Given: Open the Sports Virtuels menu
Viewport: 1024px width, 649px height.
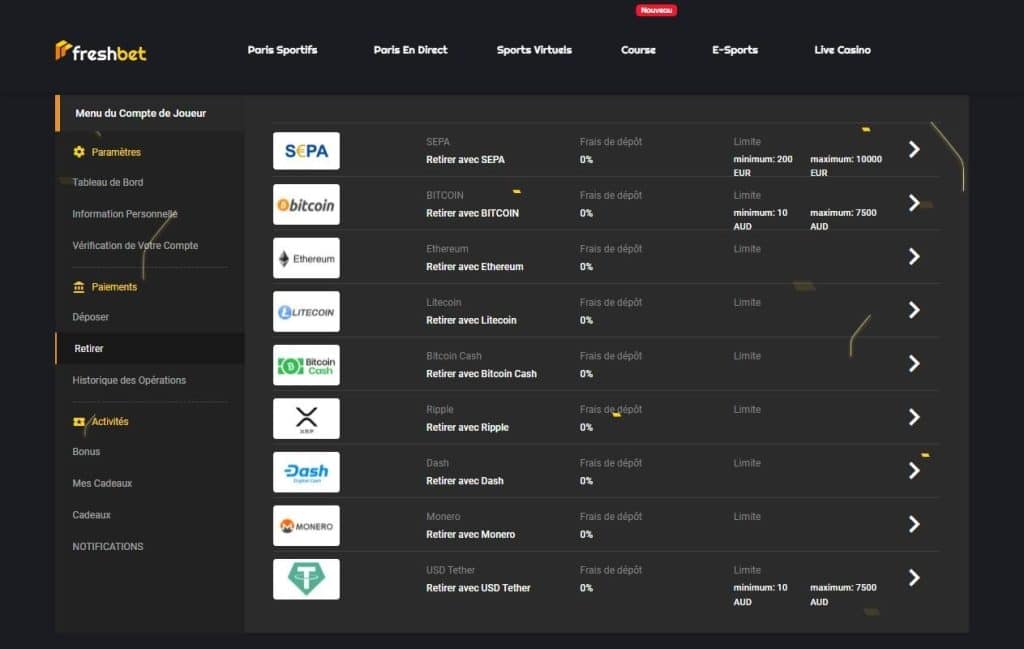Looking at the screenshot, I should (534, 50).
